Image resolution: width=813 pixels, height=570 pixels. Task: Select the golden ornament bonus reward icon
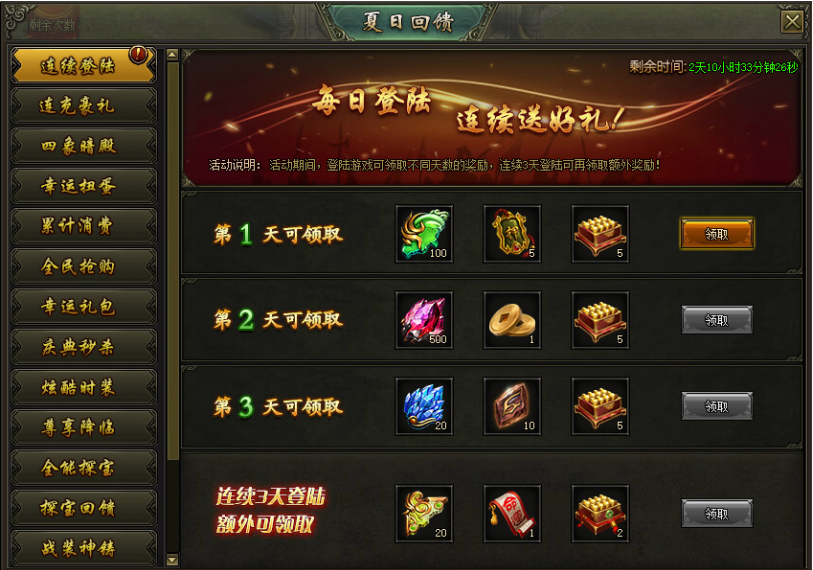click(x=424, y=513)
